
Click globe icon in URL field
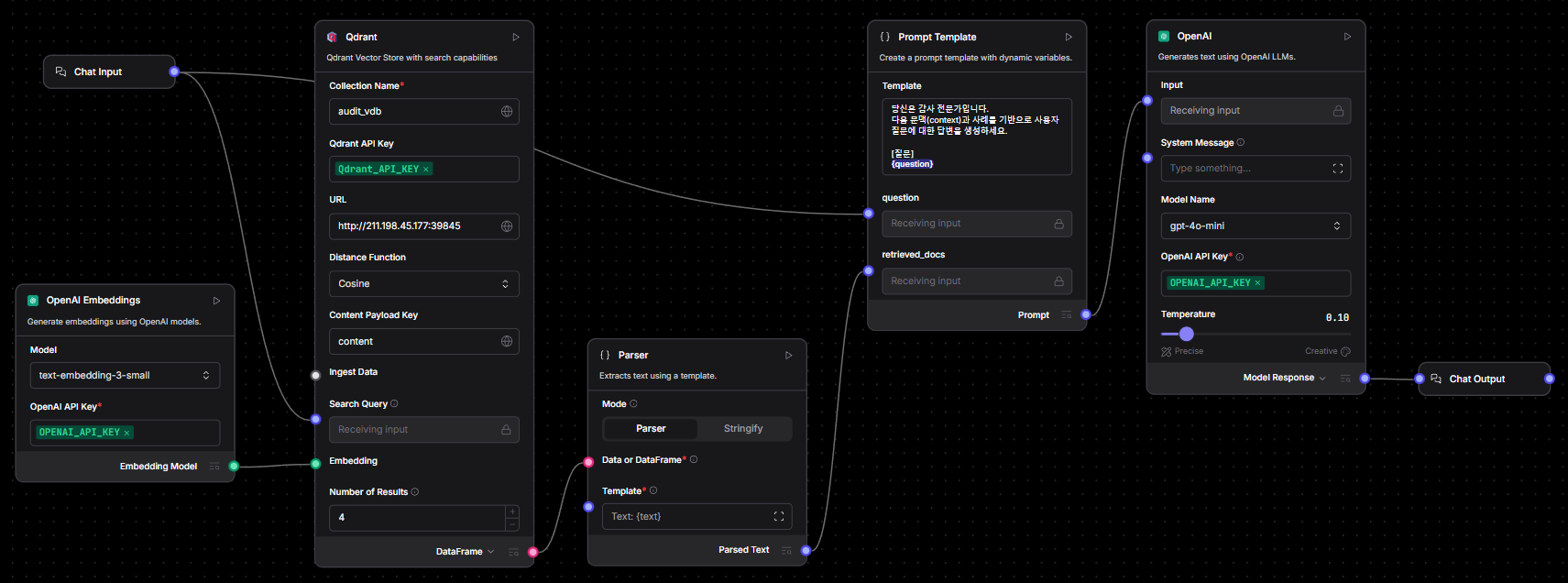(x=507, y=226)
